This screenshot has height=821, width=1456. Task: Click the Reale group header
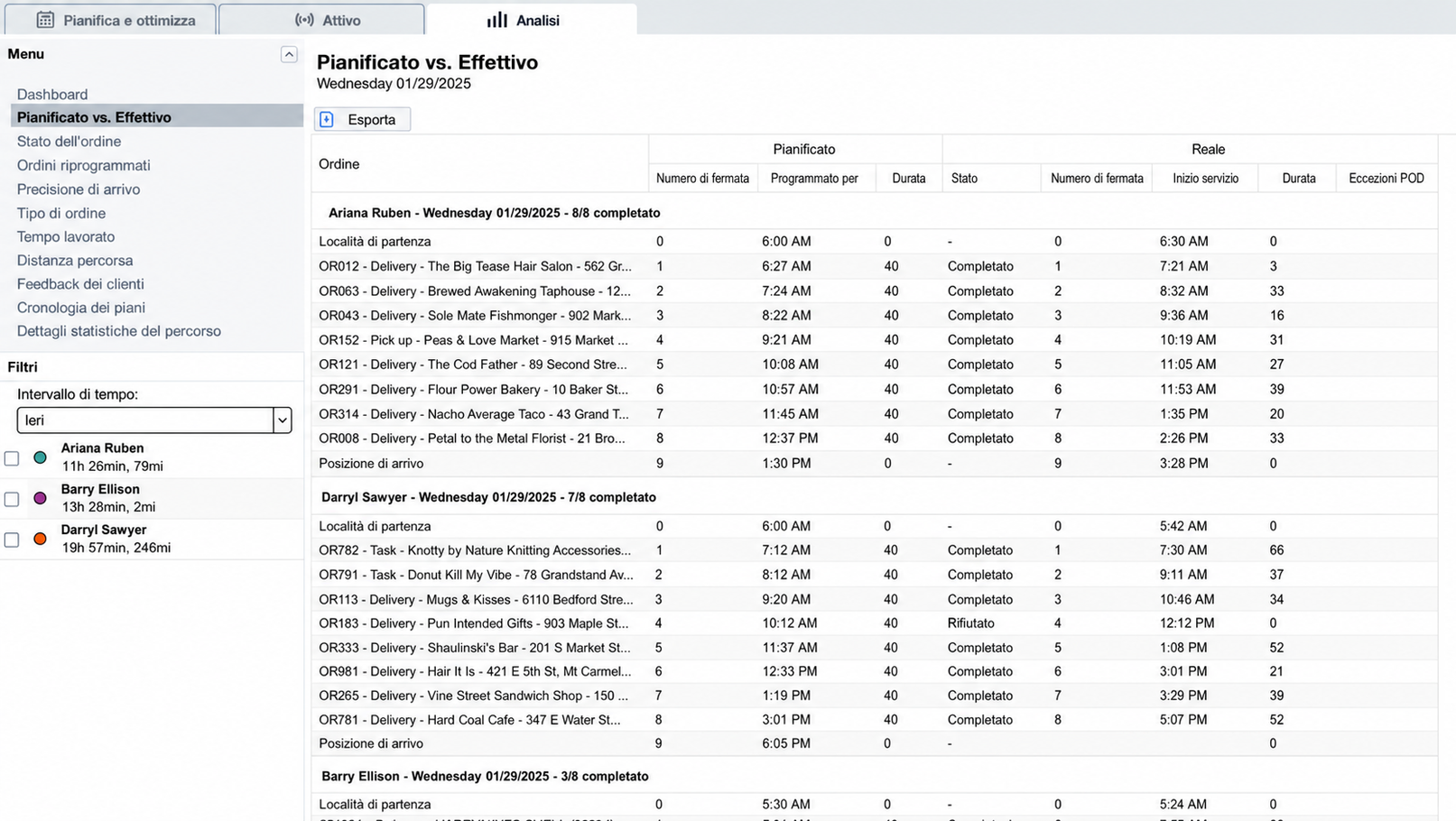pos(1208,149)
